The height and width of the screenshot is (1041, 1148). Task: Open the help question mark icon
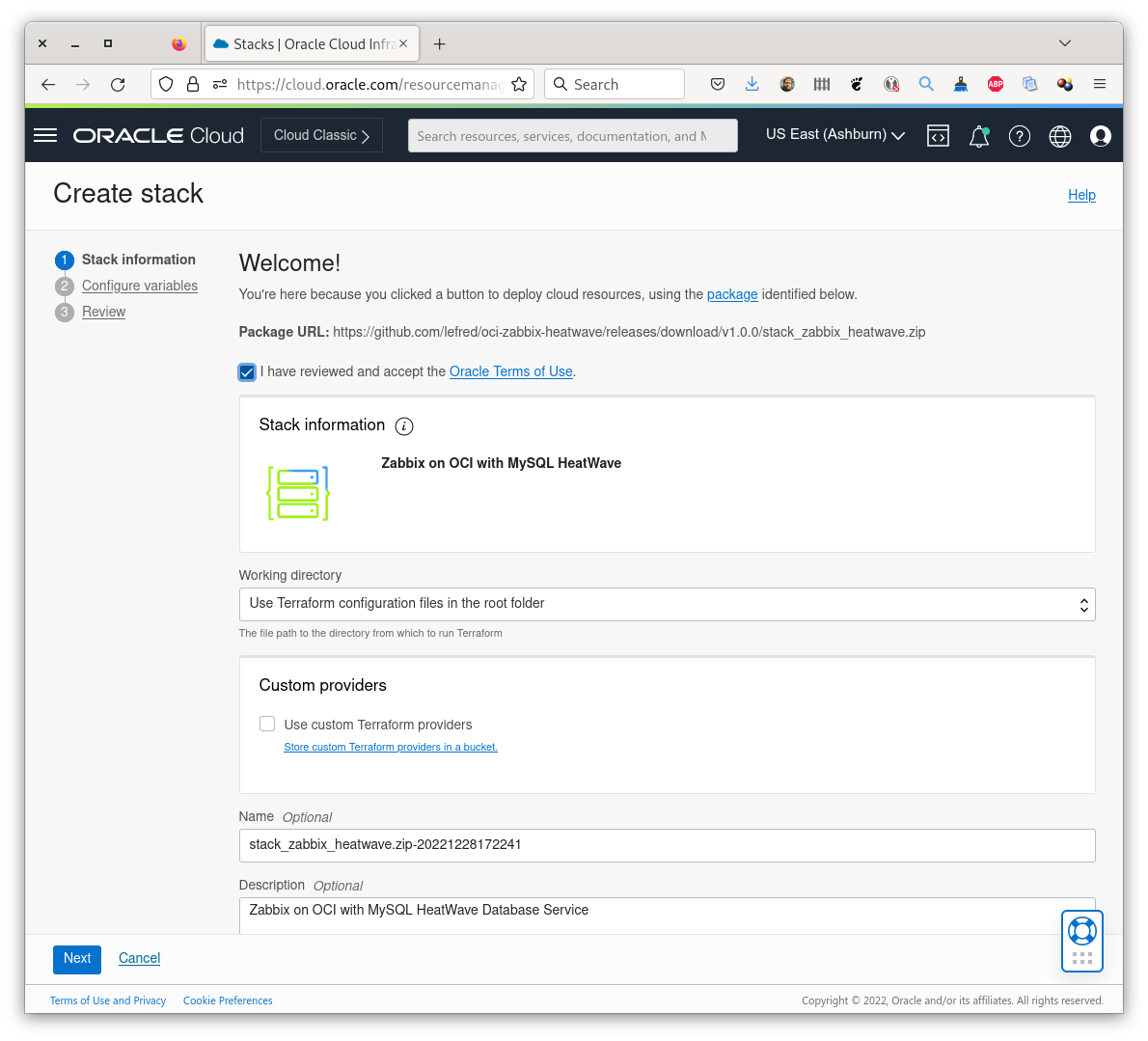[x=1019, y=136]
